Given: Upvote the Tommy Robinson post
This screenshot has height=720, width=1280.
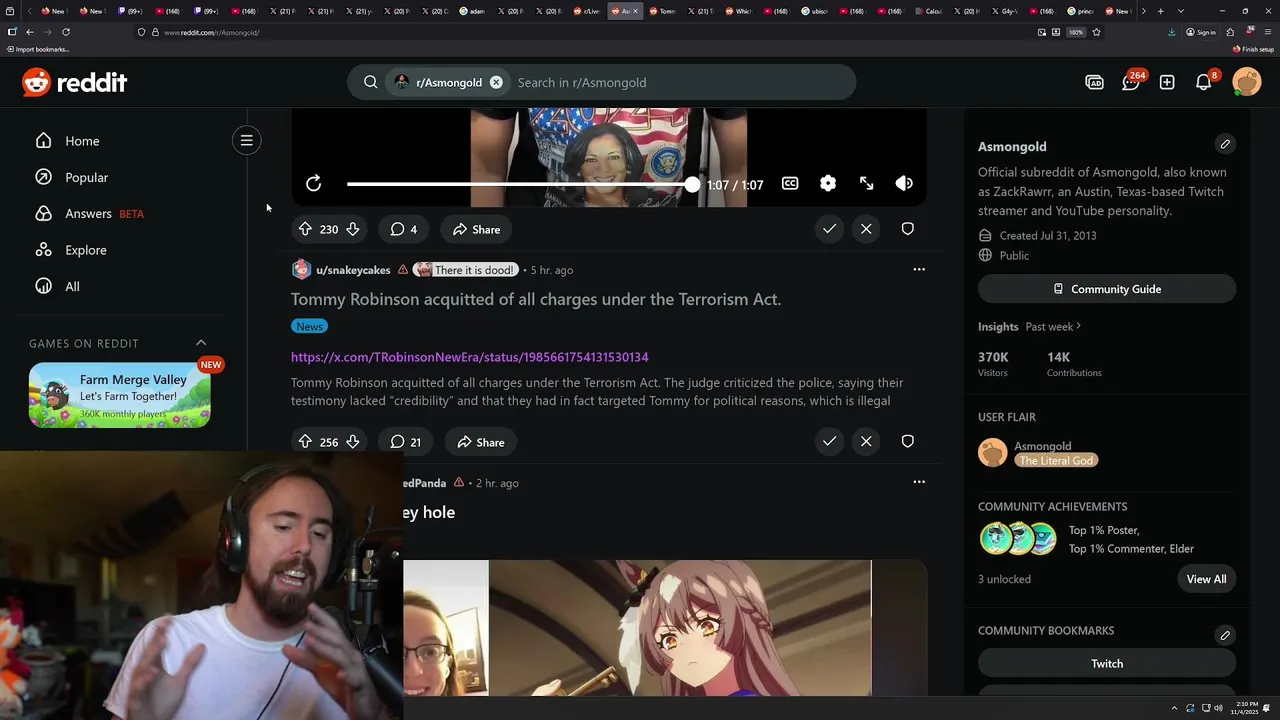Looking at the screenshot, I should 305,442.
